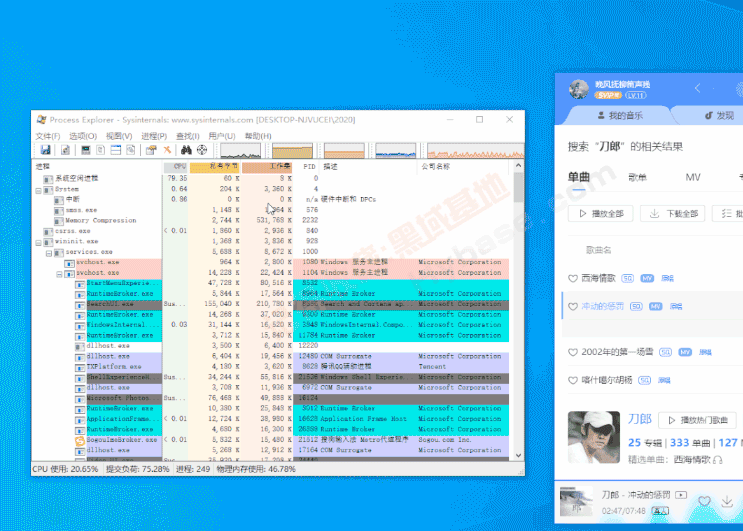
Task: Collapse the wininit.exe tree node
Action: [x=38, y=243]
